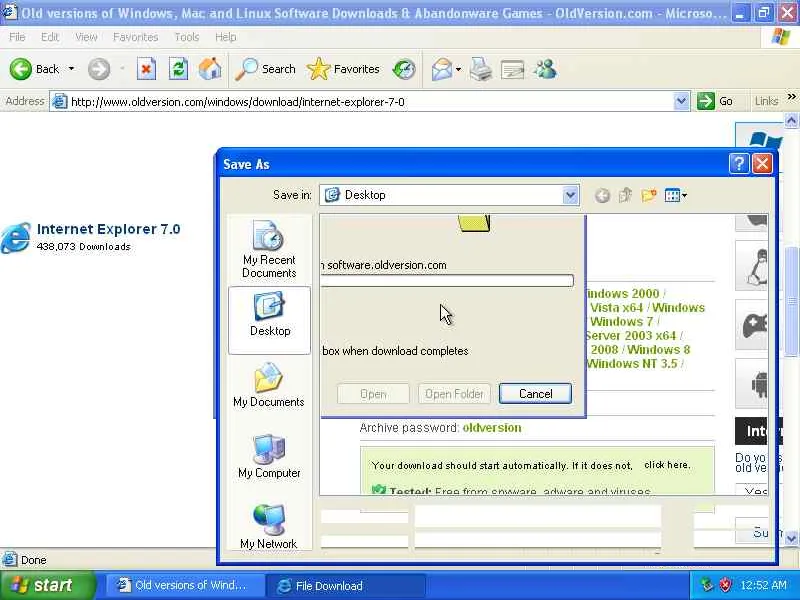Click the Internet Explorer logo icon
This screenshot has width=800, height=600.
(15, 238)
